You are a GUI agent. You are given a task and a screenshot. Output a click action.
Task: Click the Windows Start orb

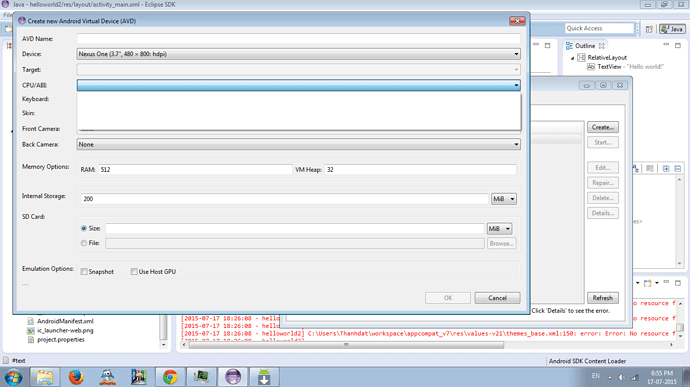coord(13,377)
